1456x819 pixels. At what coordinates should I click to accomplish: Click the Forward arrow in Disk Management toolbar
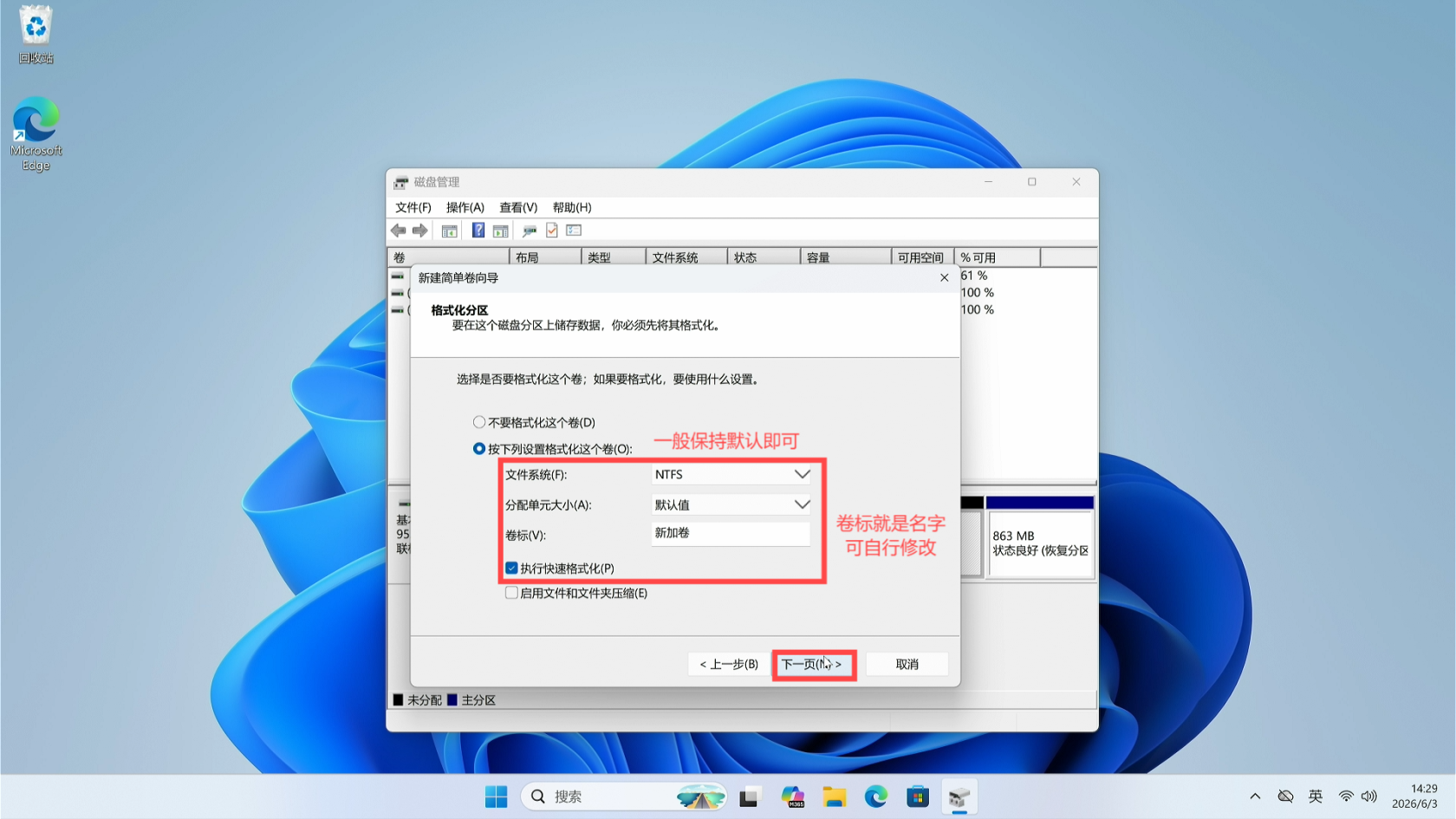click(420, 231)
